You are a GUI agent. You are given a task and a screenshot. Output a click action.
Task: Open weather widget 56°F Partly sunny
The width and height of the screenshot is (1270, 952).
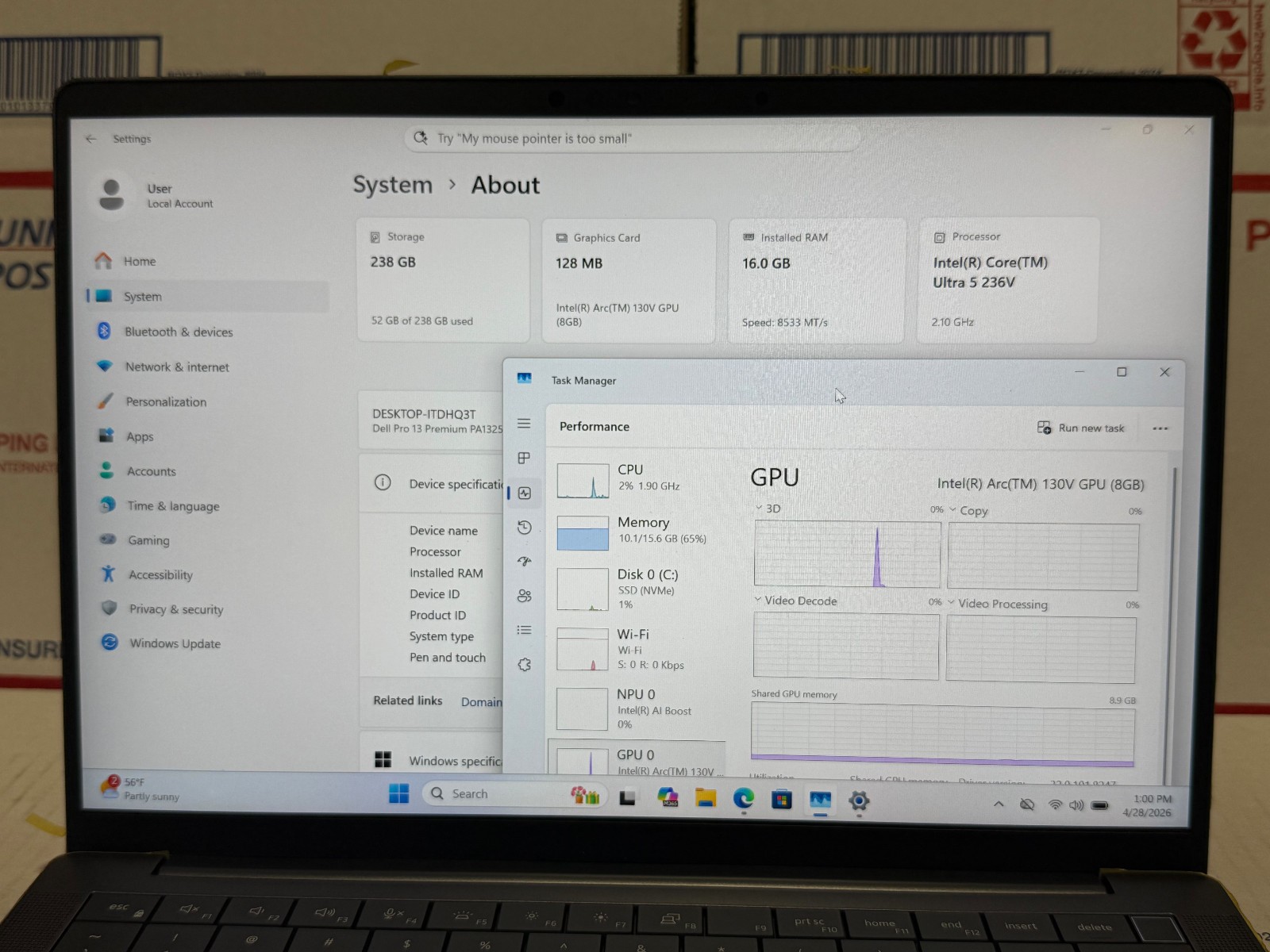141,788
